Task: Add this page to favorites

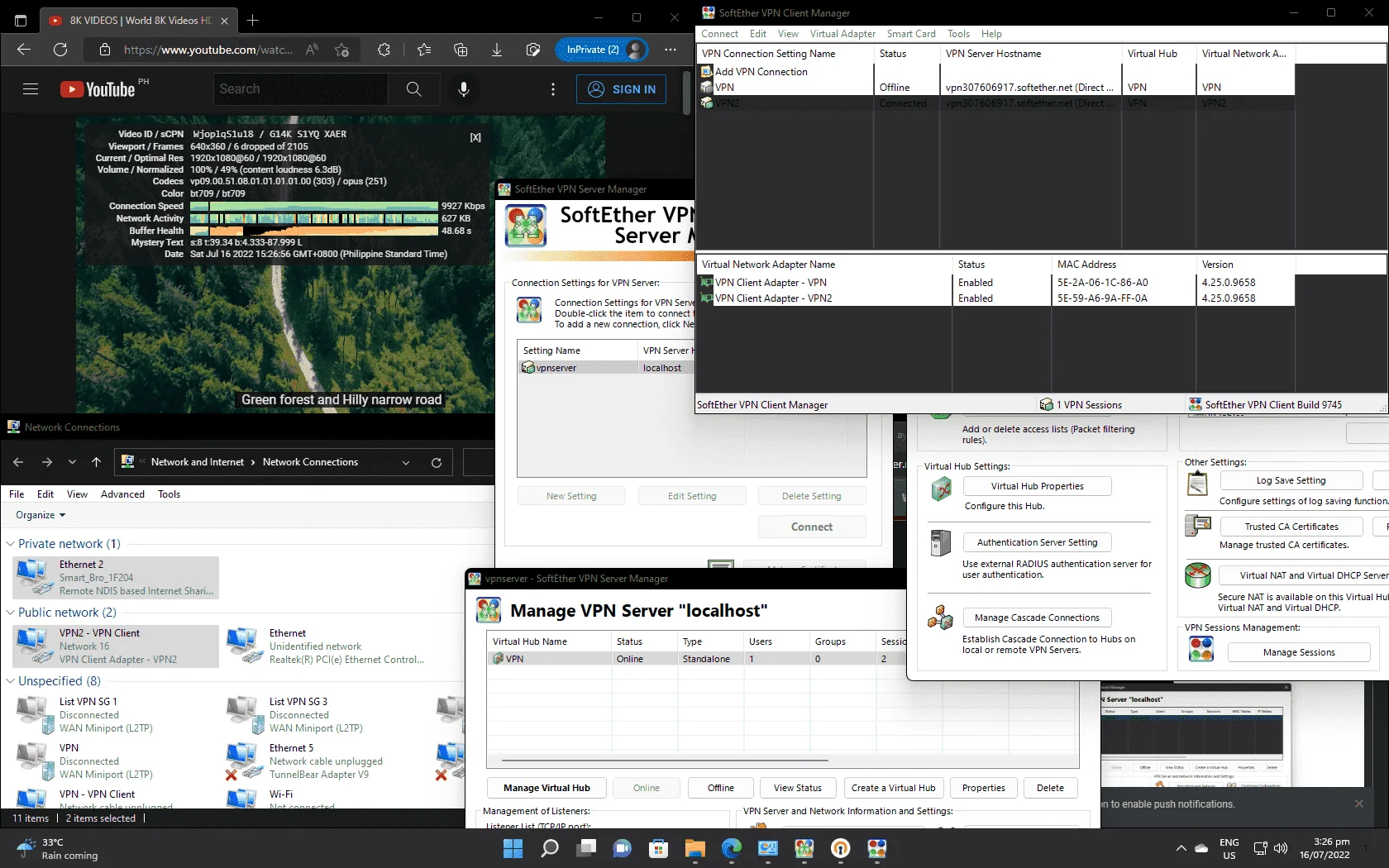Action: pyautogui.click(x=341, y=50)
